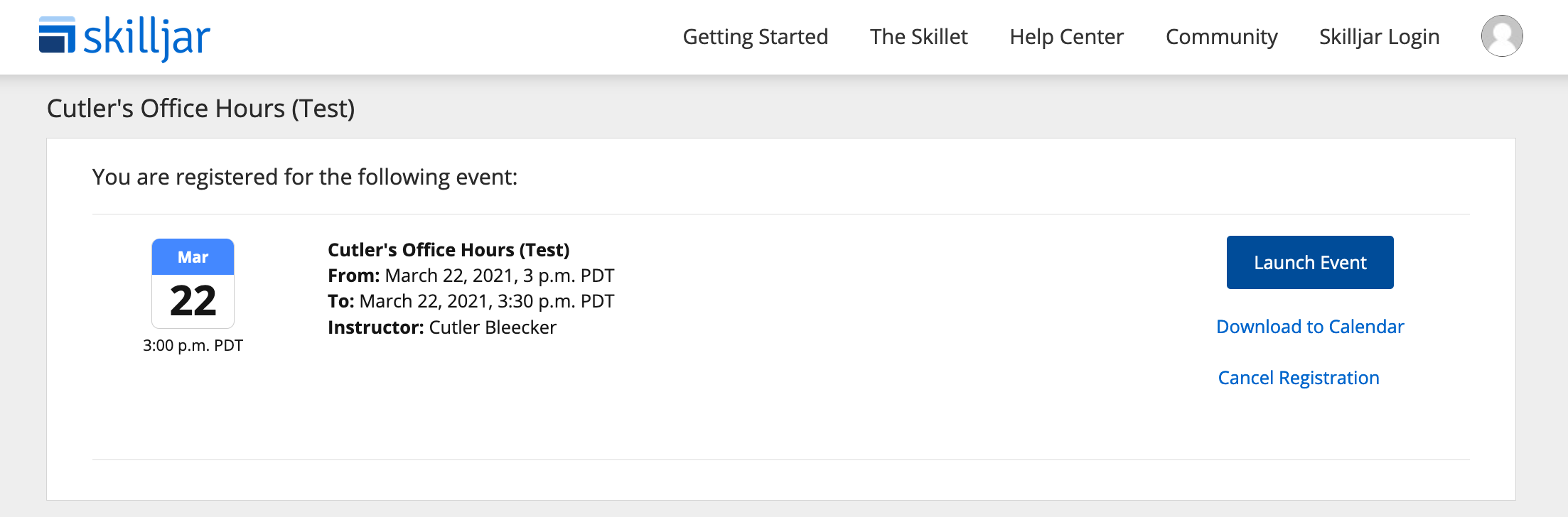Select the 3:00 p.m. PDT time label
1568x517 pixels.
coord(193,346)
